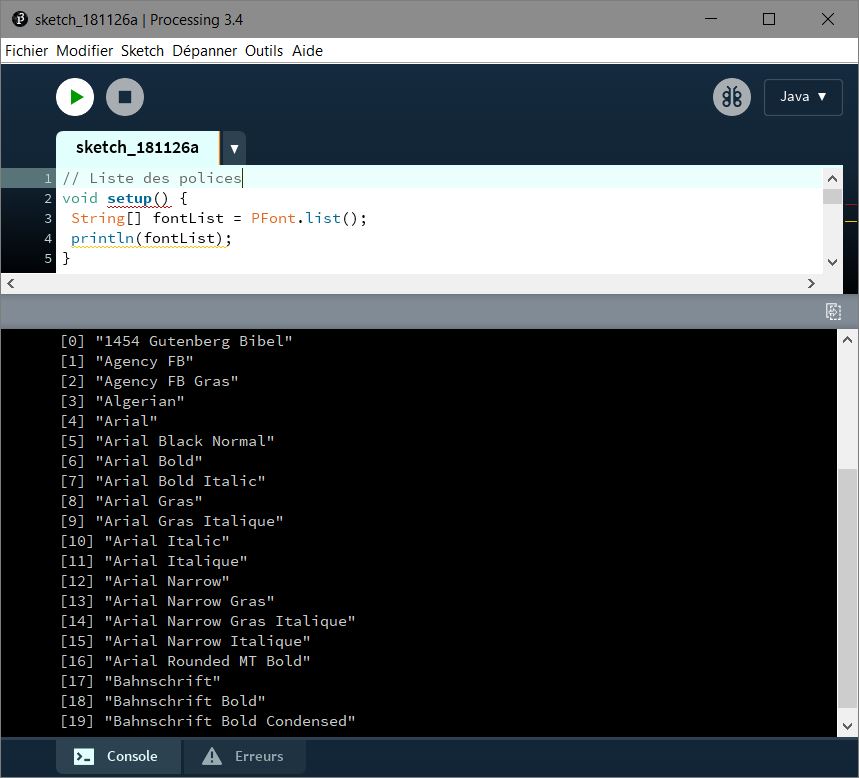Open the Modifier menu
The width and height of the screenshot is (859, 778).
point(85,51)
